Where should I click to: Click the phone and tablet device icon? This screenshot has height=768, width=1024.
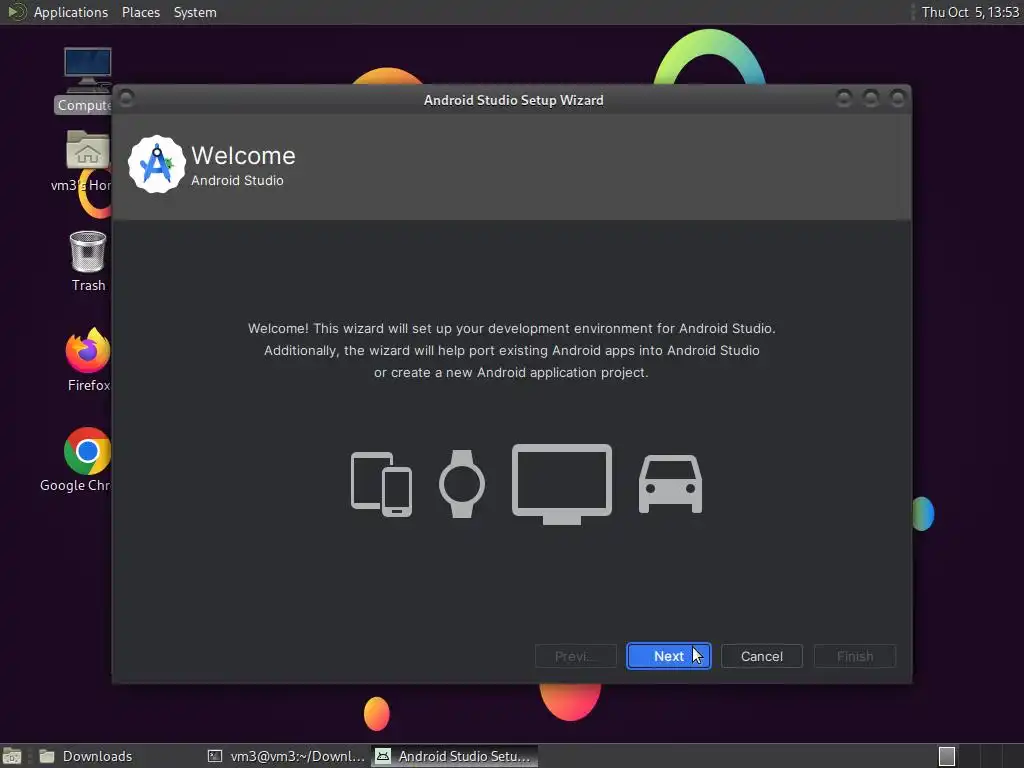(x=381, y=484)
